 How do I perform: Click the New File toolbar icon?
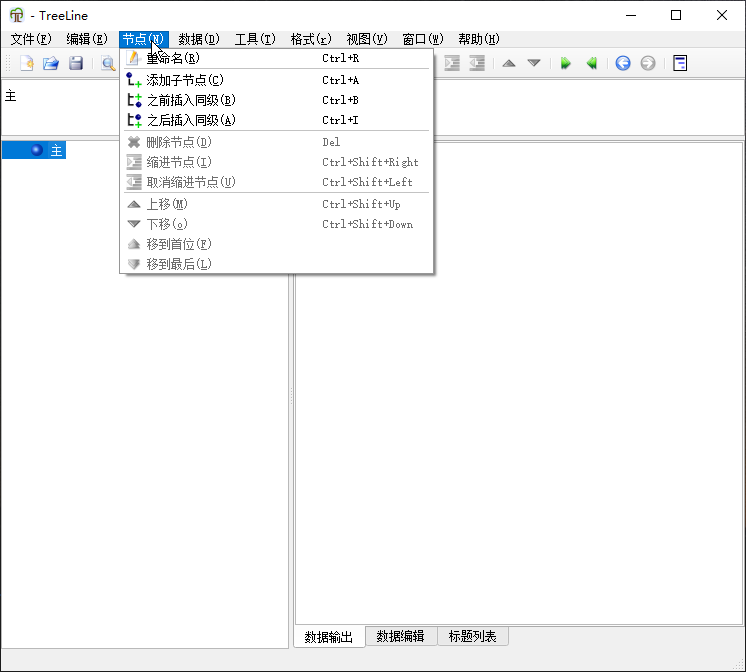point(27,63)
